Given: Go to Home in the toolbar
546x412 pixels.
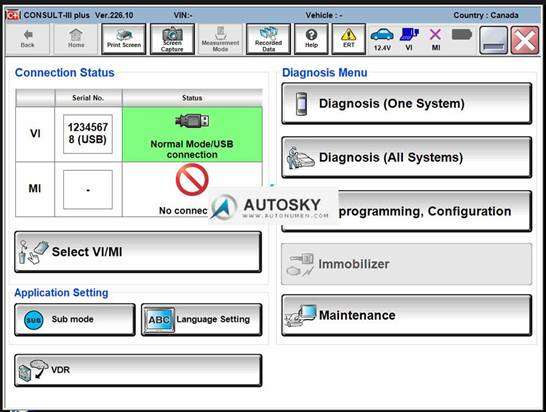Looking at the screenshot, I should [76, 39].
